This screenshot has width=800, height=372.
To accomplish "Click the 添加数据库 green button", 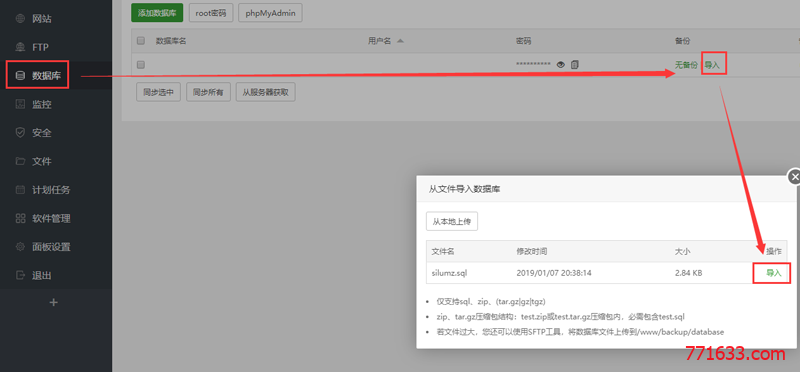I will [157, 13].
